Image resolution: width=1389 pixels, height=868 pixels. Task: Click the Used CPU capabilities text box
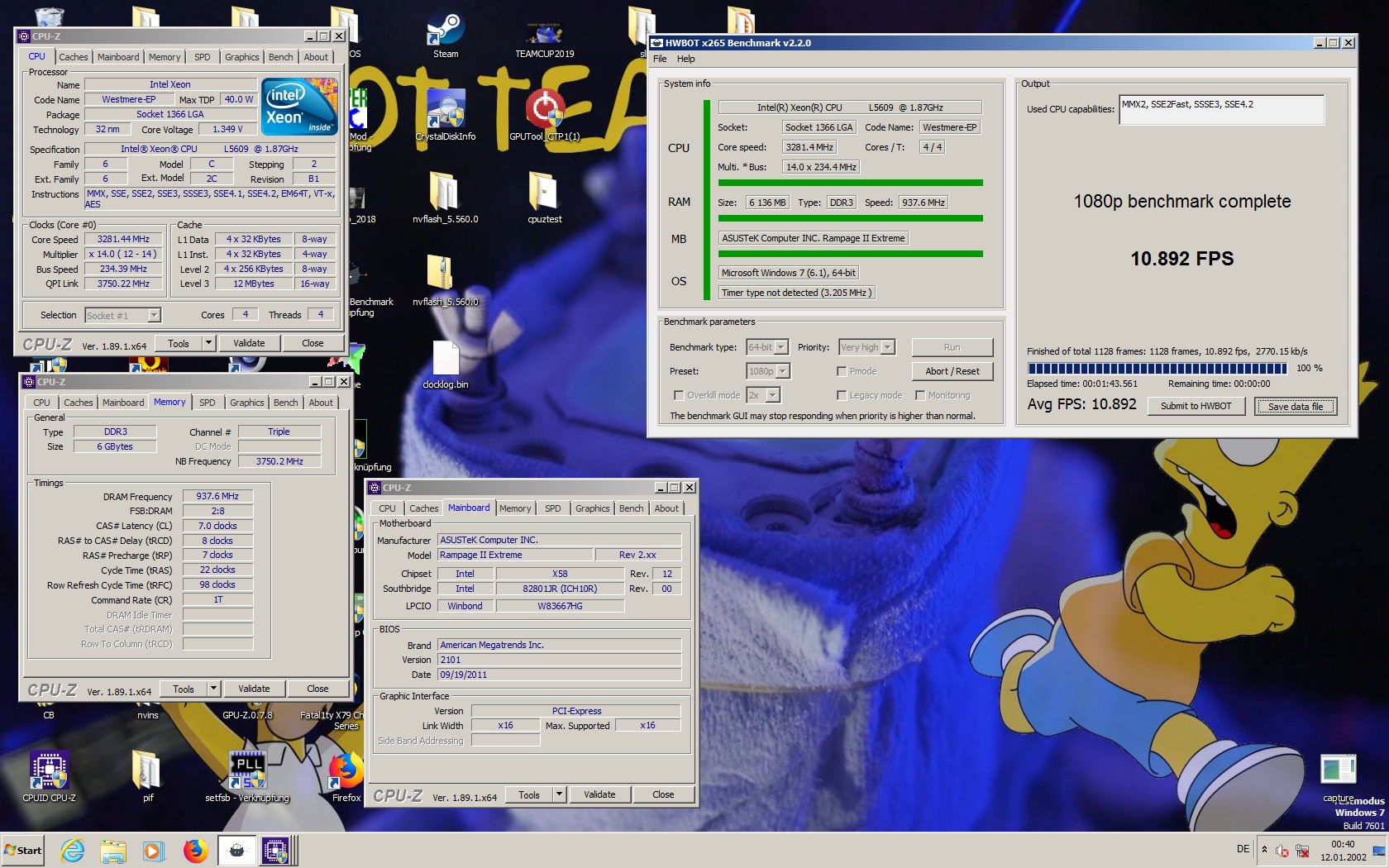(1221, 109)
